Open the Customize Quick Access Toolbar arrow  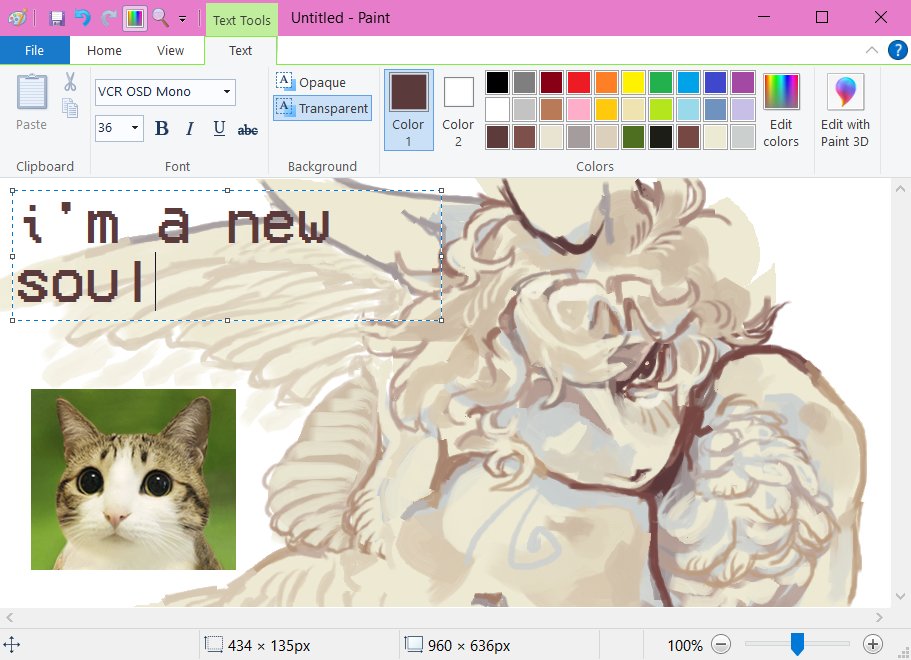[x=182, y=19]
